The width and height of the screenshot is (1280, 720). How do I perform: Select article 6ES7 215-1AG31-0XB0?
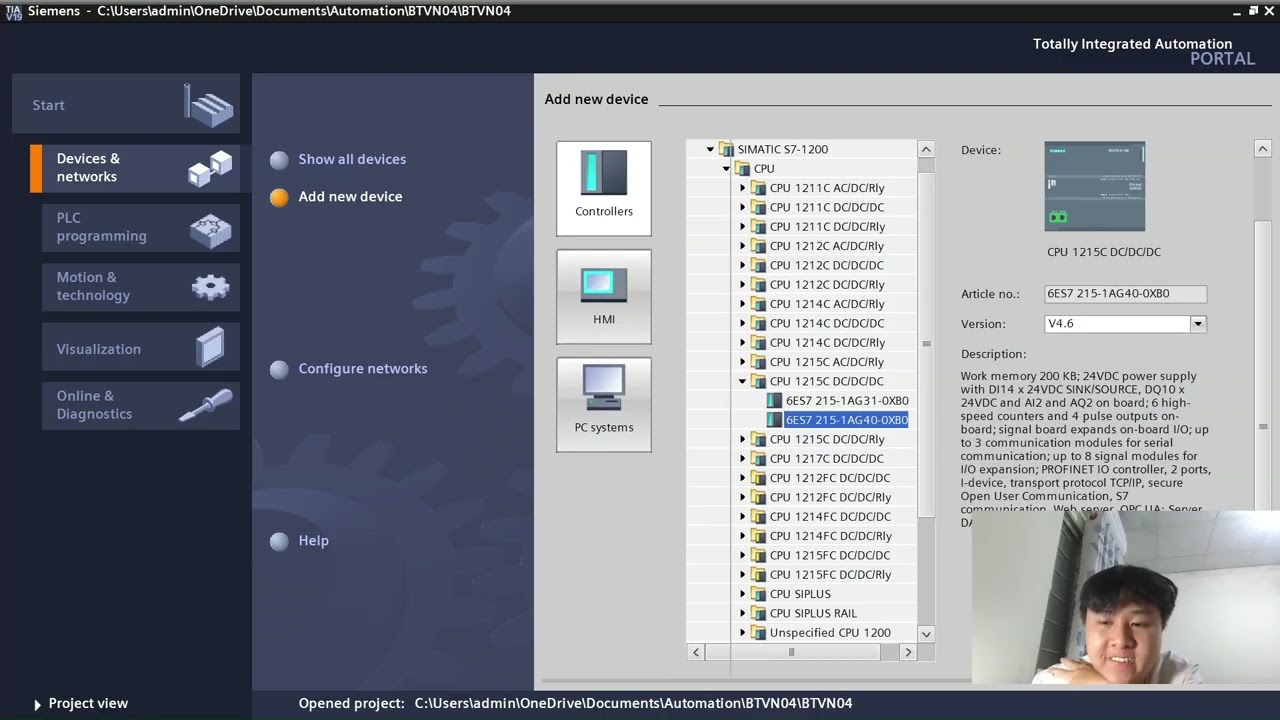click(847, 401)
